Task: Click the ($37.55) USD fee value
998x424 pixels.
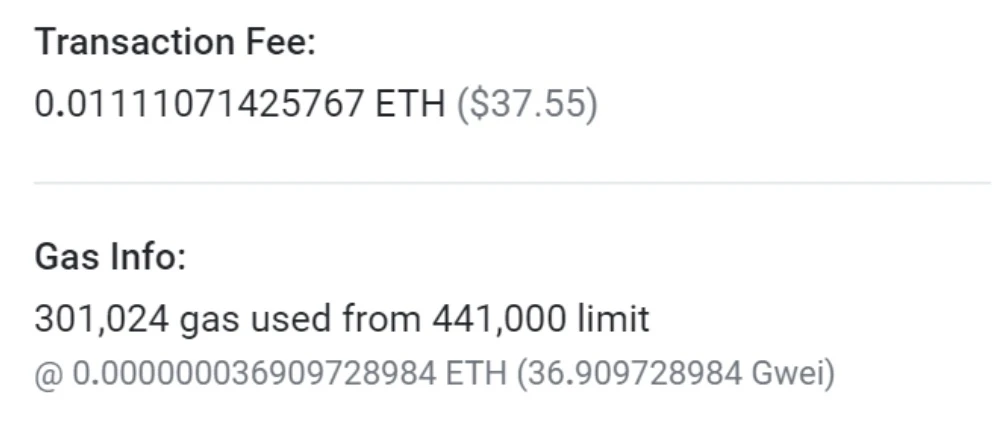Action: 527,103
